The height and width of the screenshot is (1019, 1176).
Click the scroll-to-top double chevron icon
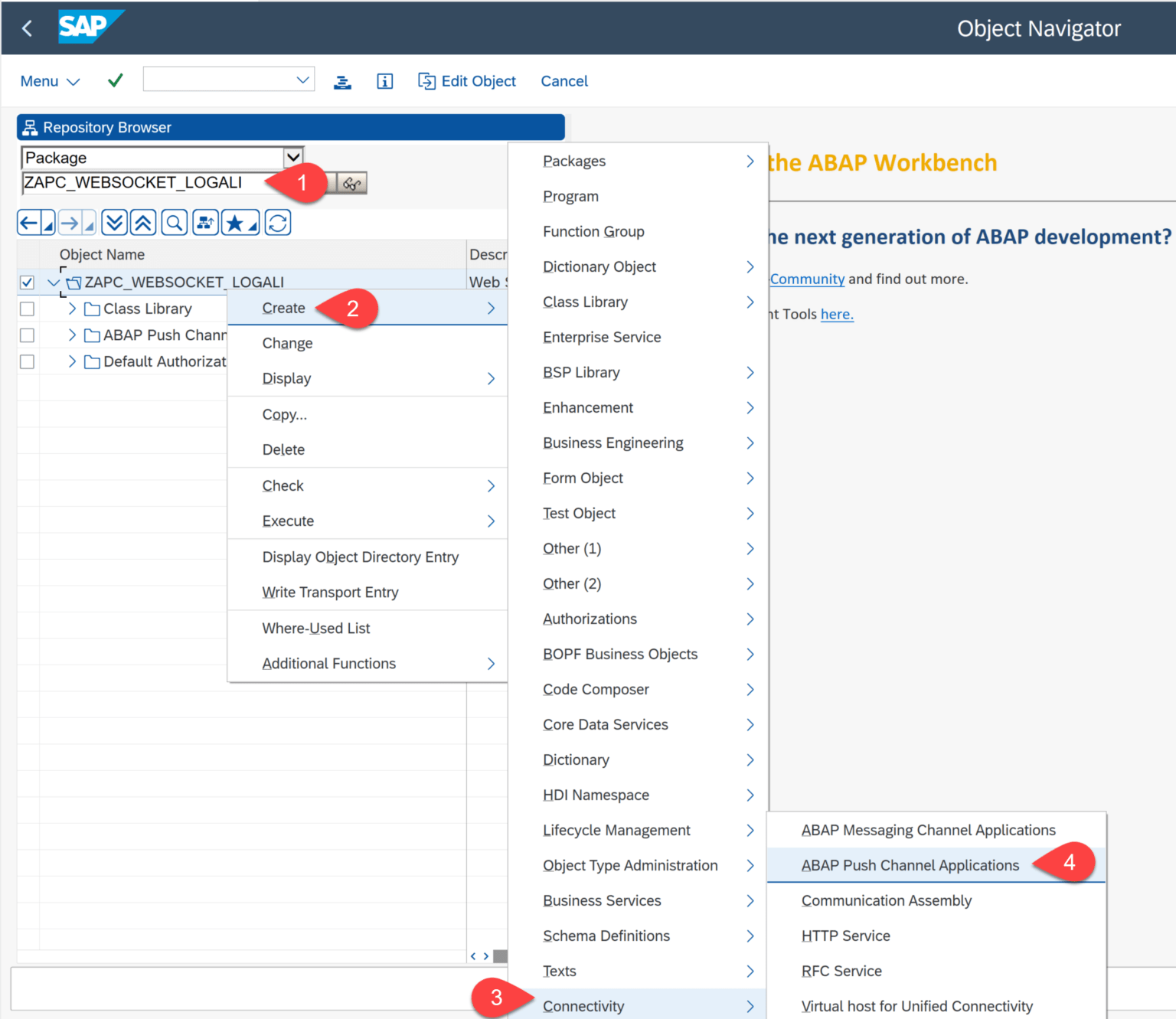point(143,222)
